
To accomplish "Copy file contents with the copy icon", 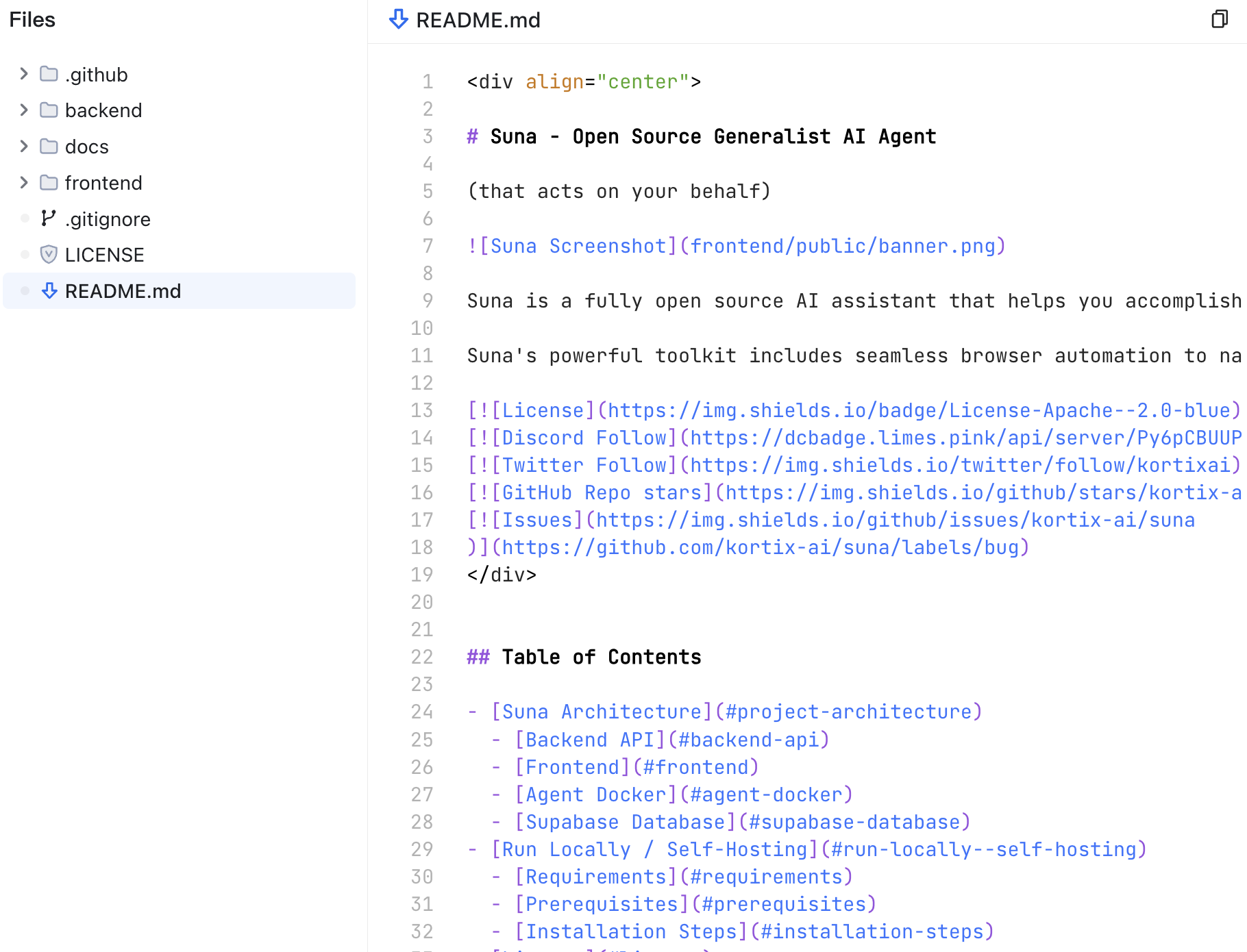I will click(x=1220, y=19).
